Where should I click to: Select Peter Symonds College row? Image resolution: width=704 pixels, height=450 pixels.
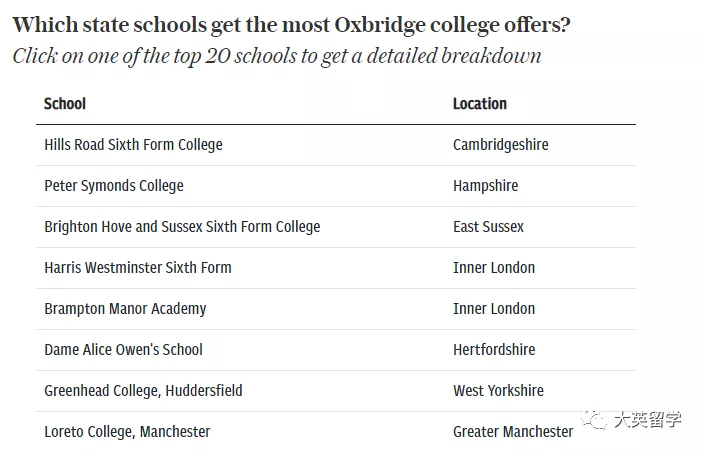coord(114,186)
